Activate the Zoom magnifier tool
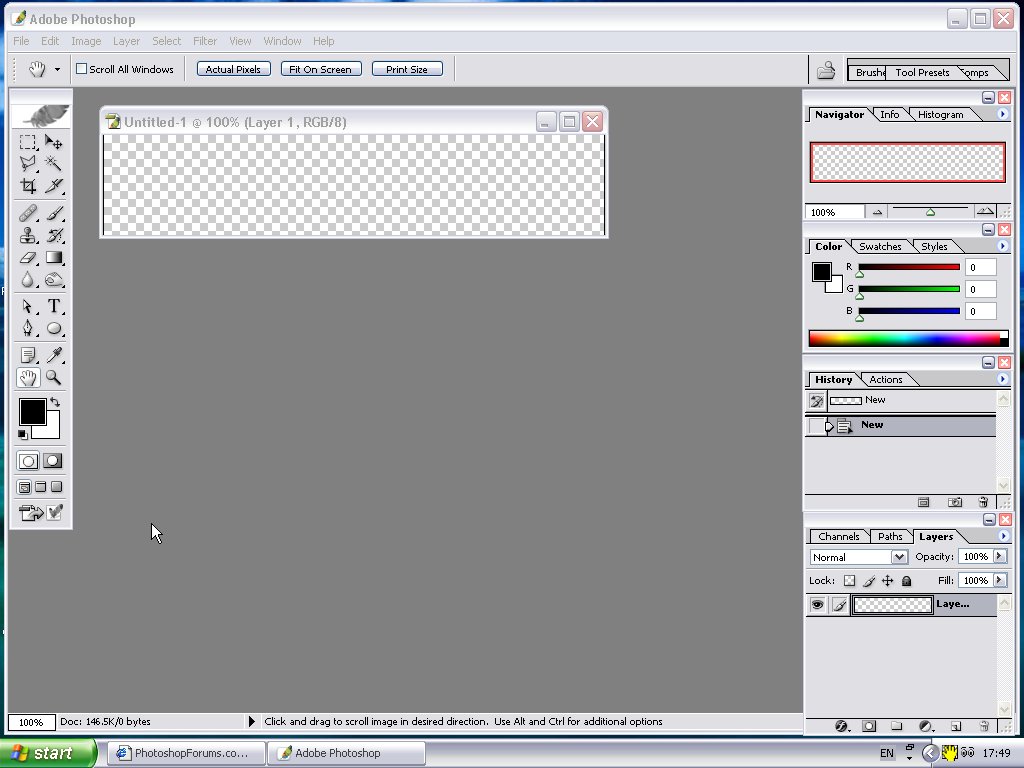This screenshot has width=1024, height=768. pos(54,378)
